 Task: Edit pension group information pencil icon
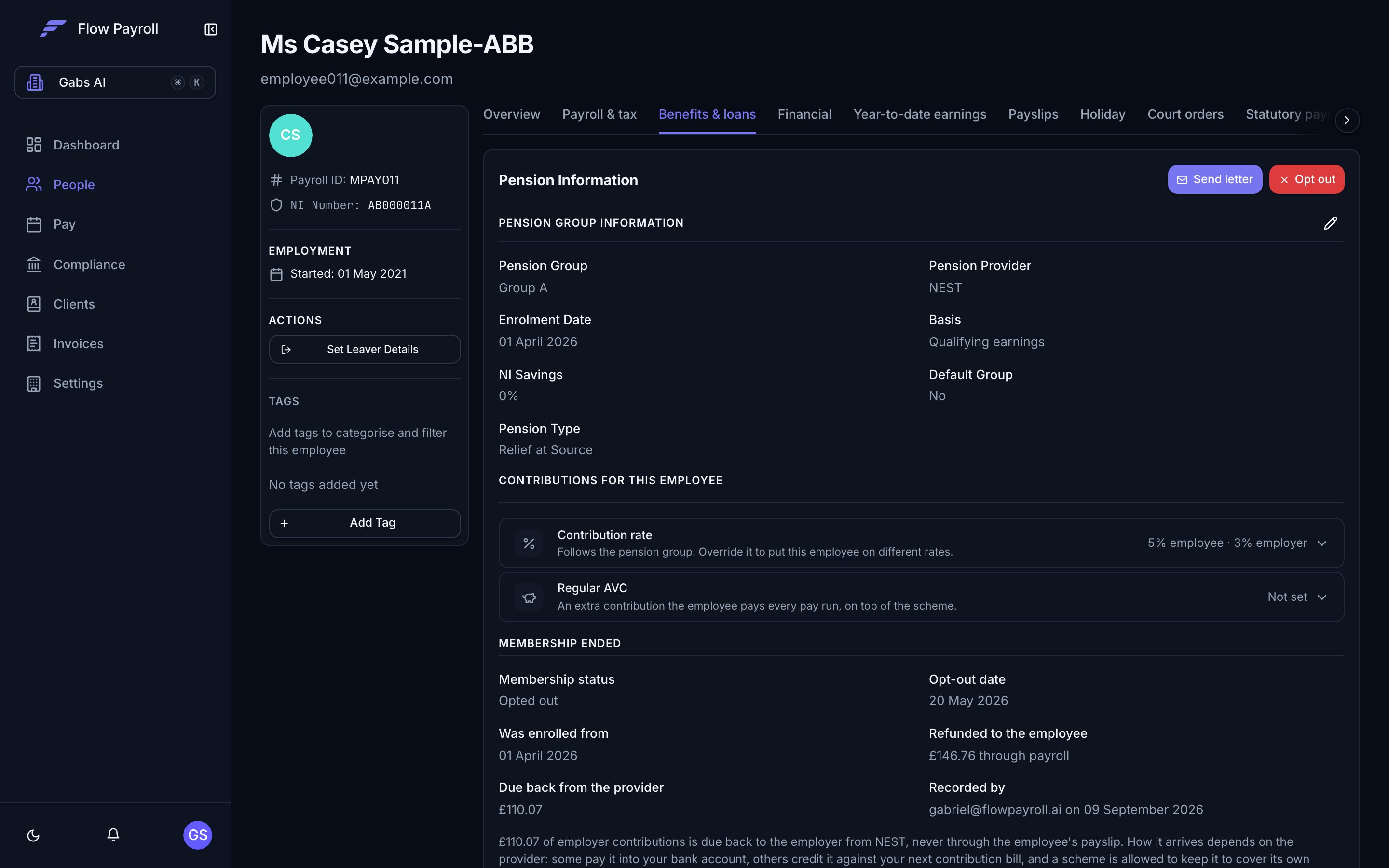[1330, 223]
